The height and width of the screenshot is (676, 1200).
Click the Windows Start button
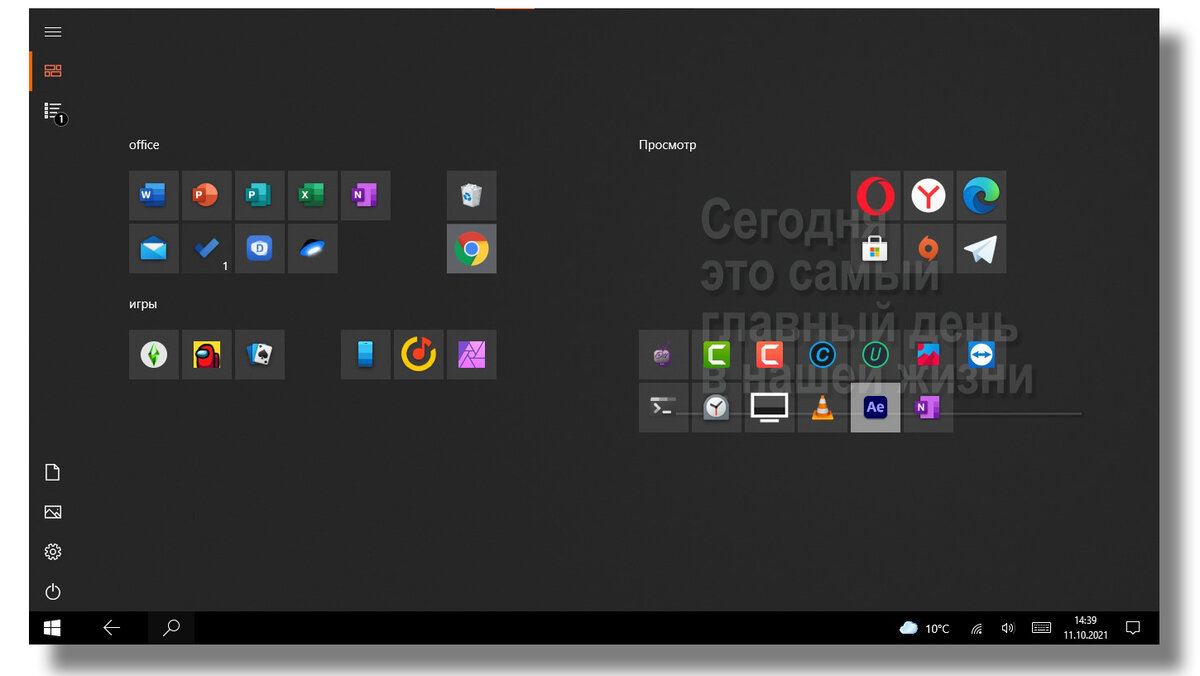pos(52,628)
